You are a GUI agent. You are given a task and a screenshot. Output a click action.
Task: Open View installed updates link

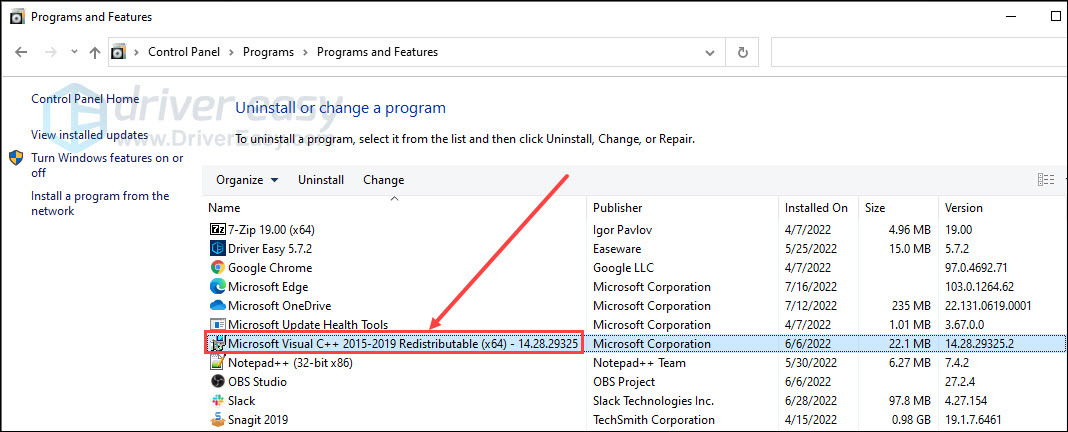click(x=89, y=135)
